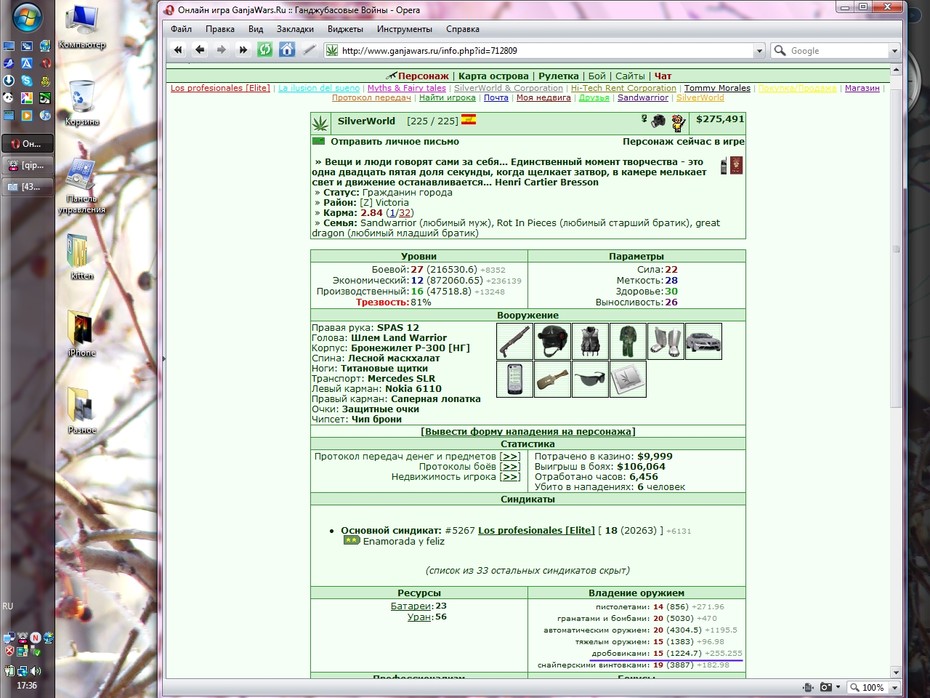The width and height of the screenshot is (930, 698).
Task: Click the page vertical scrollbar down arrow
Action: (896, 672)
